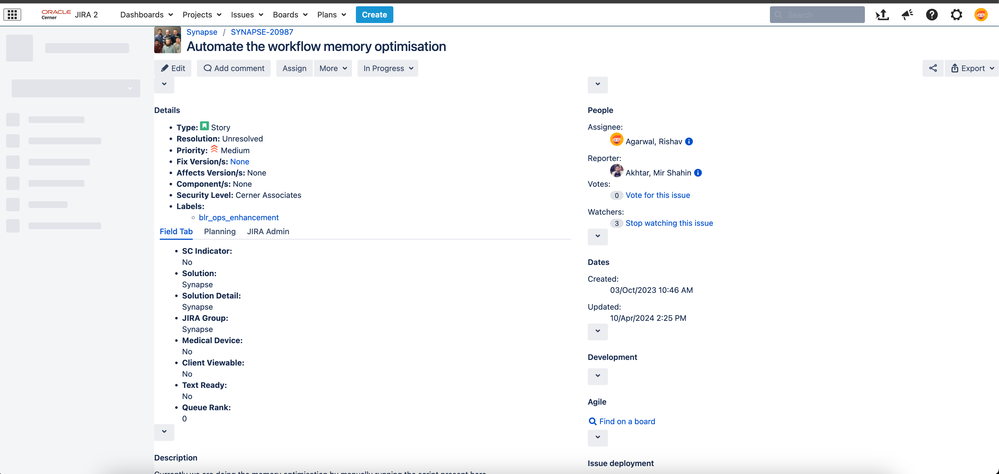Viewport: 999px width, 474px height.
Task: Click the Add comment button
Action: click(x=234, y=68)
